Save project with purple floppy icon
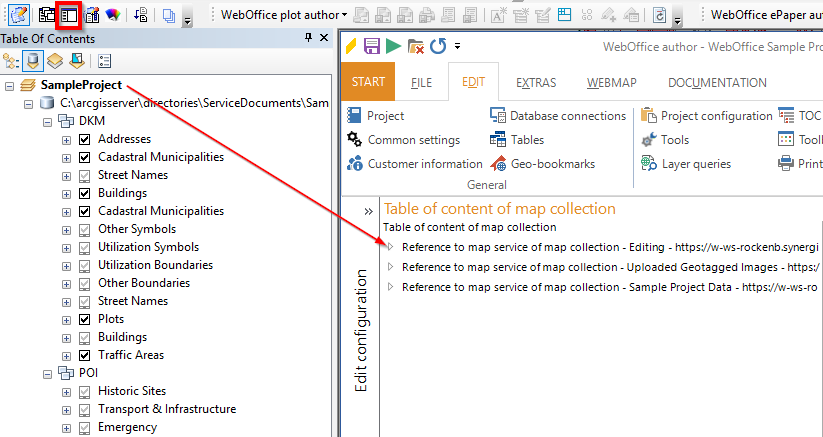This screenshot has height=437, width=823. tap(372, 46)
